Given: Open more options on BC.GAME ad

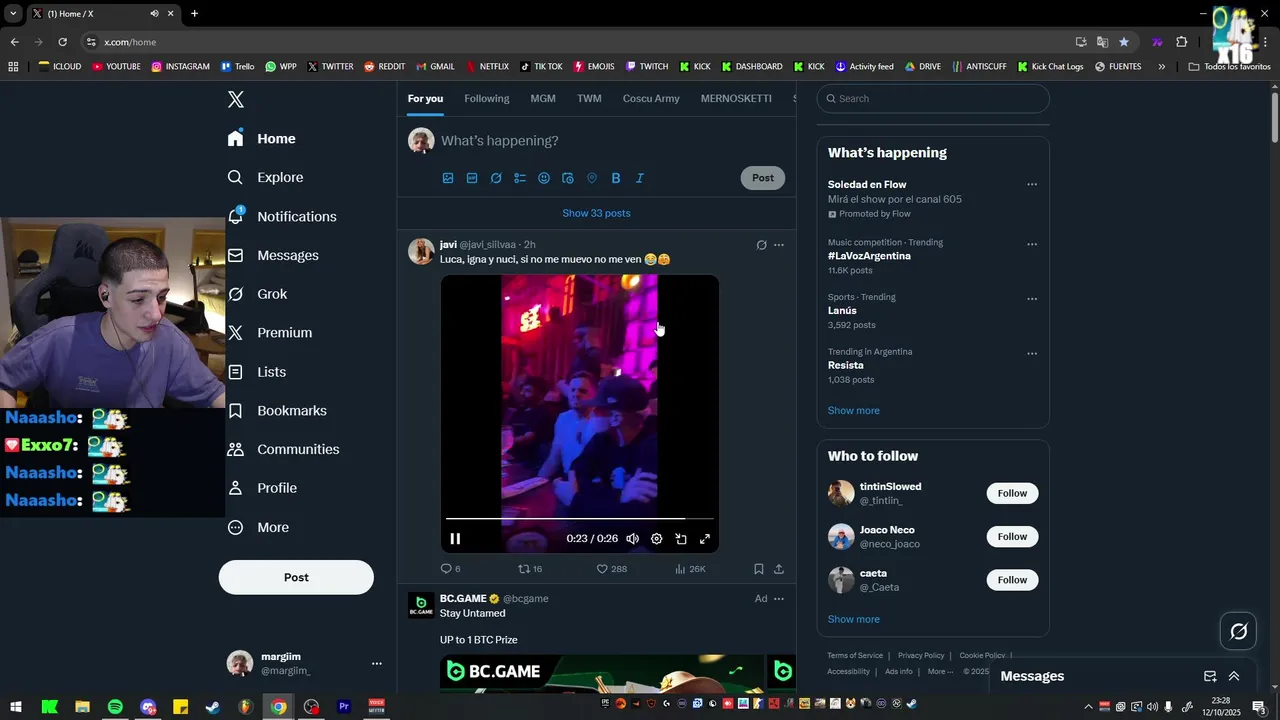Looking at the screenshot, I should [779, 599].
